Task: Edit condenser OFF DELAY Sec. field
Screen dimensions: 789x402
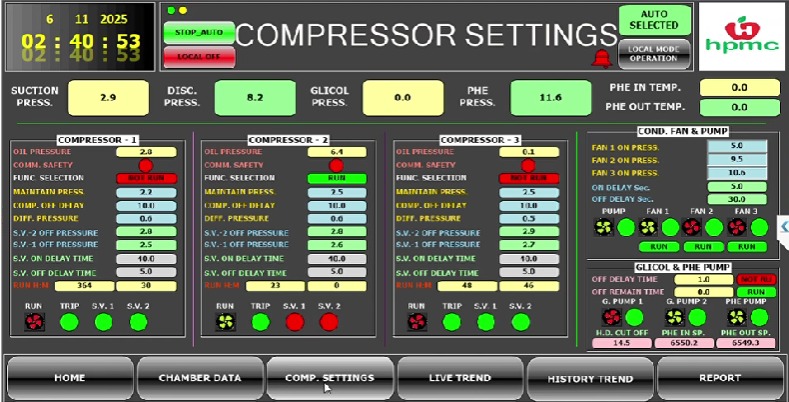Action: click(737, 199)
